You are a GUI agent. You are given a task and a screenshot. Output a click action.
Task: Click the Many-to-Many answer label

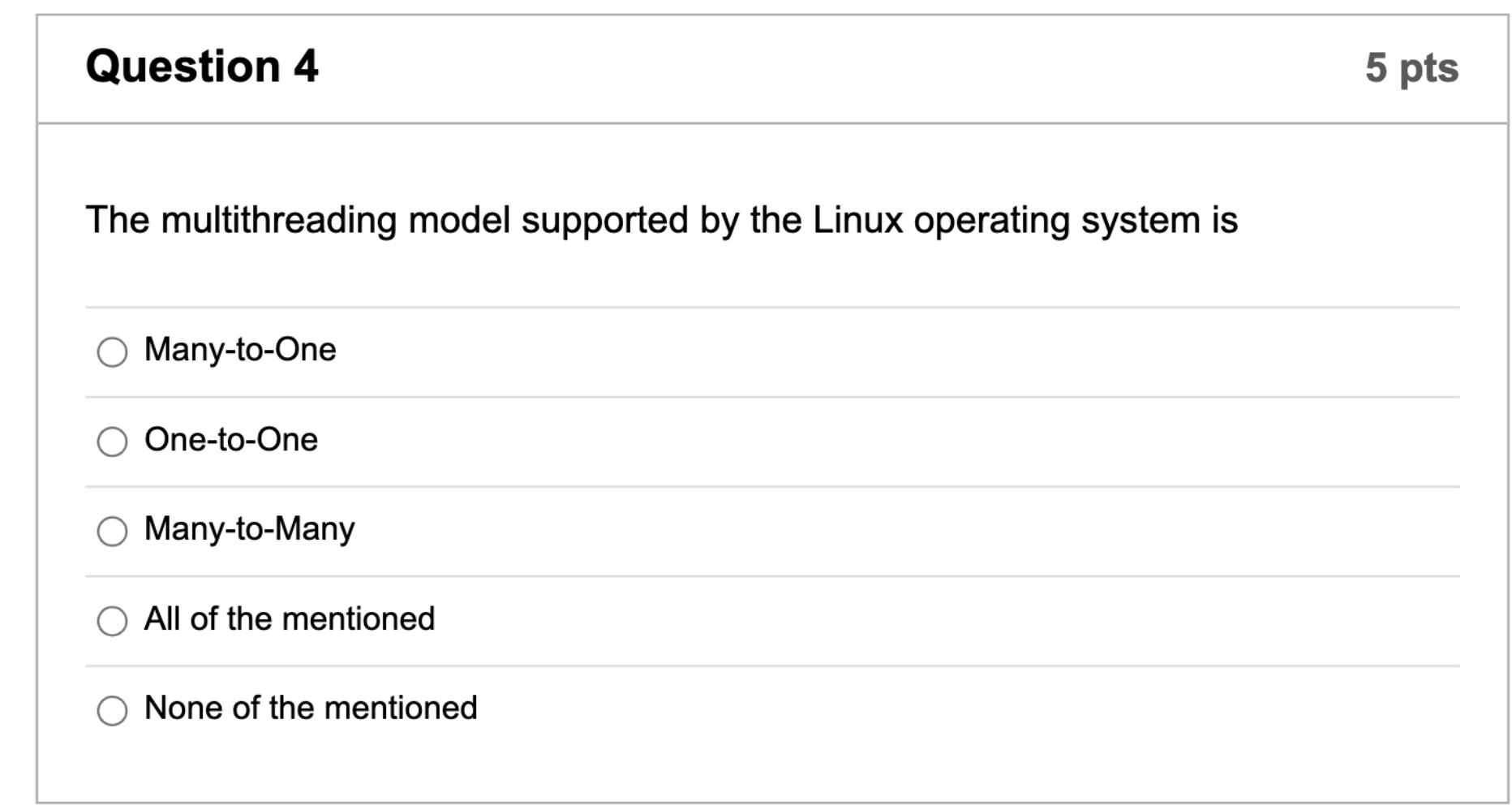click(247, 529)
